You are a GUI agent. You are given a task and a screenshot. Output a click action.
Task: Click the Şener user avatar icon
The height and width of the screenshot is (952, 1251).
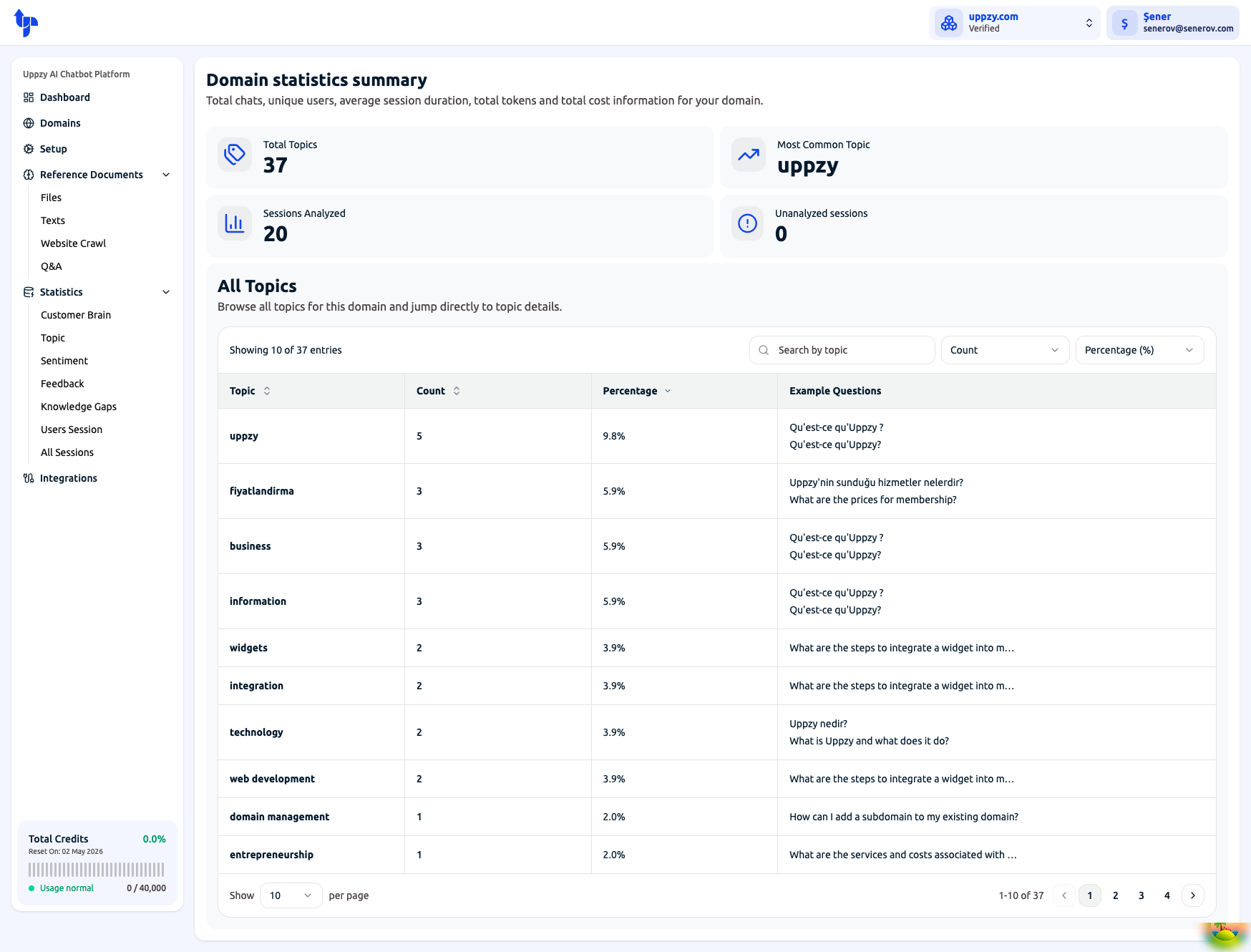click(x=1125, y=23)
